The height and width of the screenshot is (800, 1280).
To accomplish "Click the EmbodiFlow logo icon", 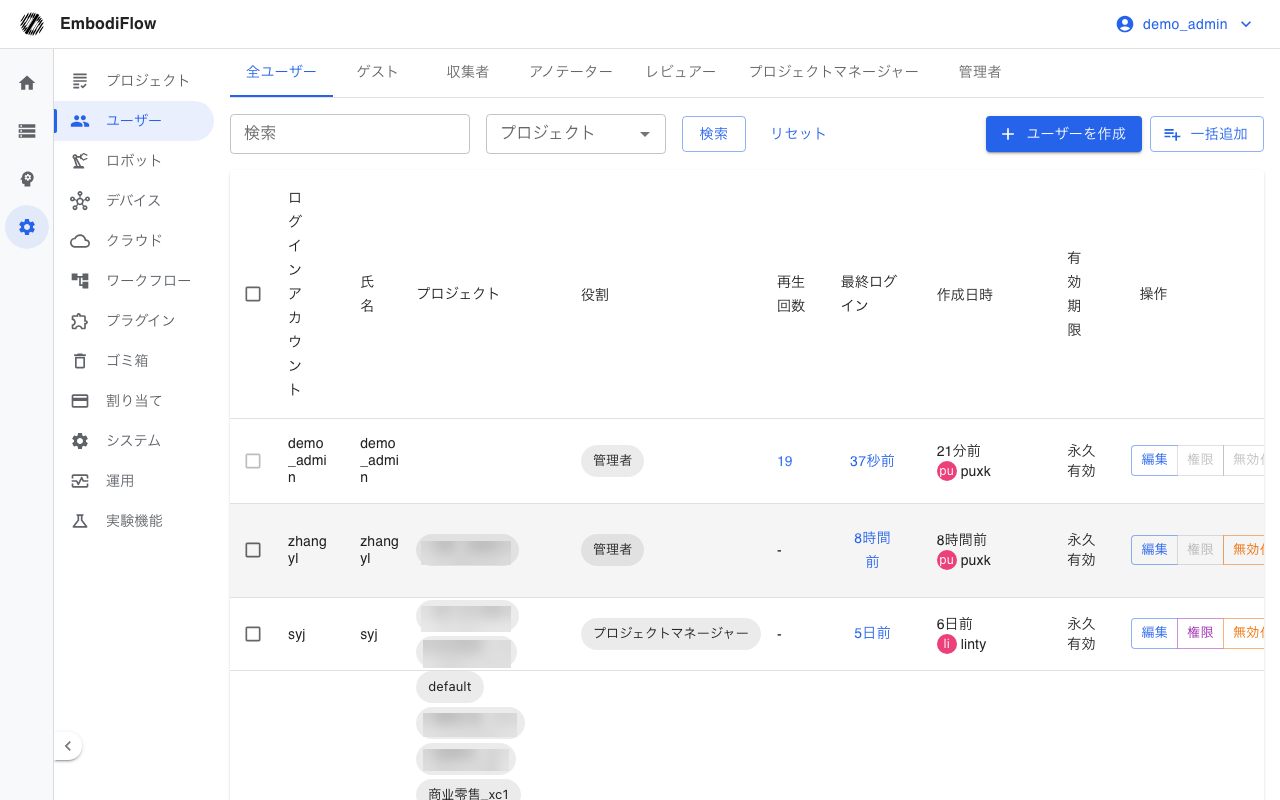I will 32,24.
